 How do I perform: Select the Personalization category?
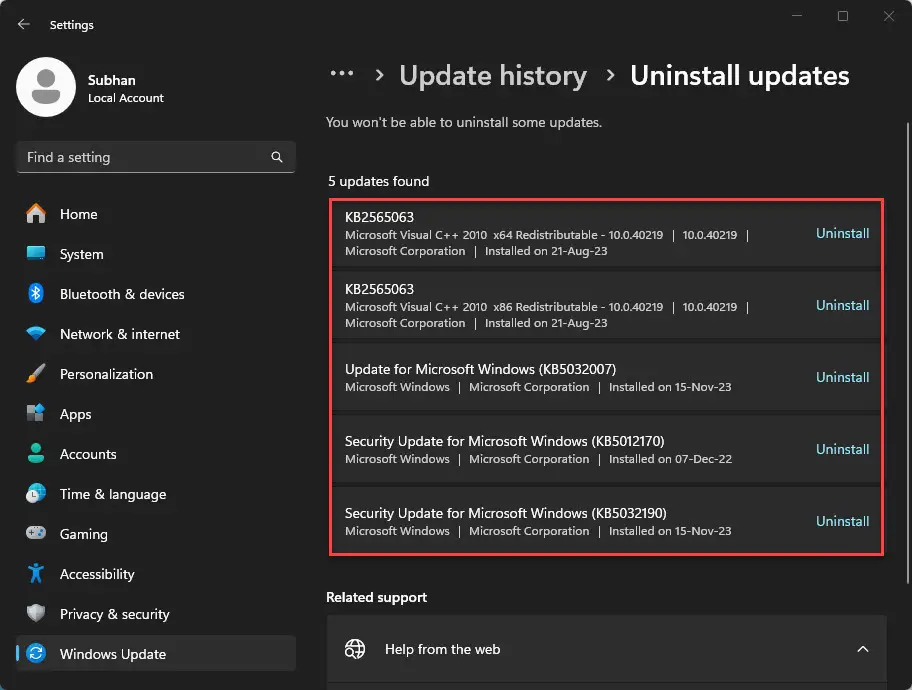point(156,374)
